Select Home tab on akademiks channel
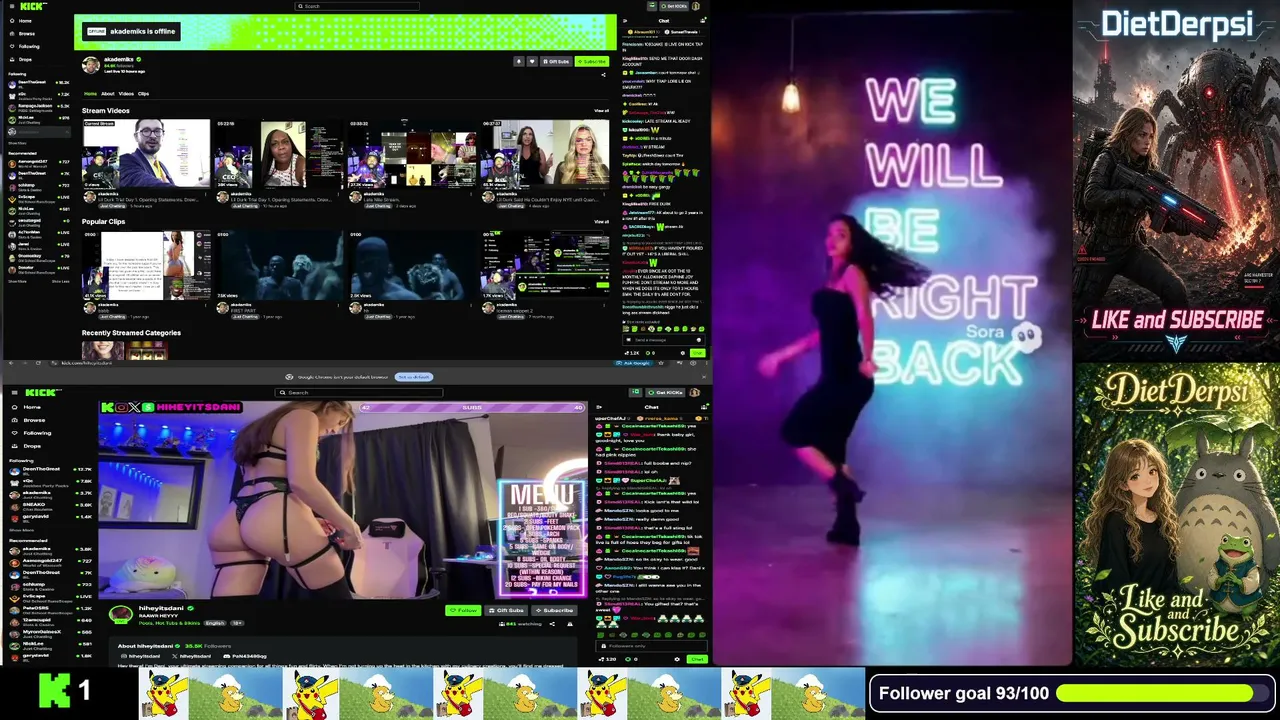The image size is (1280, 720). [x=91, y=94]
